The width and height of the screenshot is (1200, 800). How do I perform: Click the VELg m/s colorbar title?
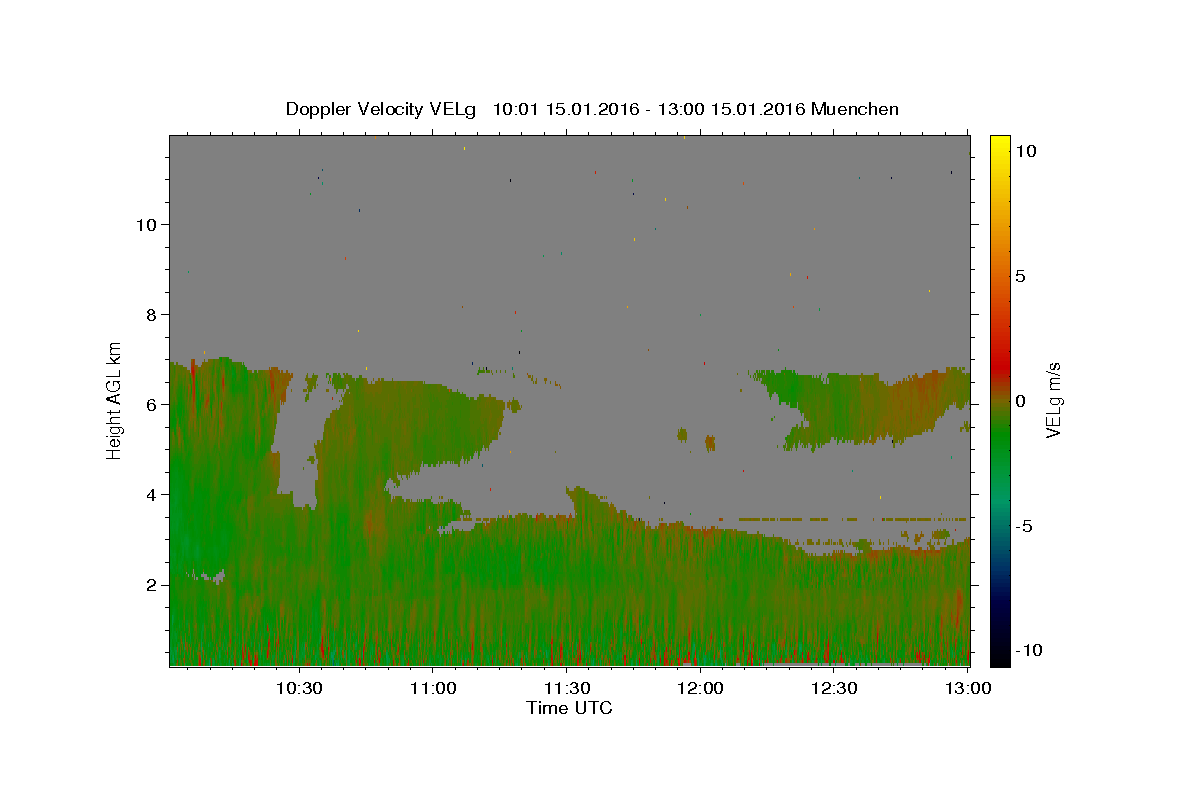click(1053, 400)
